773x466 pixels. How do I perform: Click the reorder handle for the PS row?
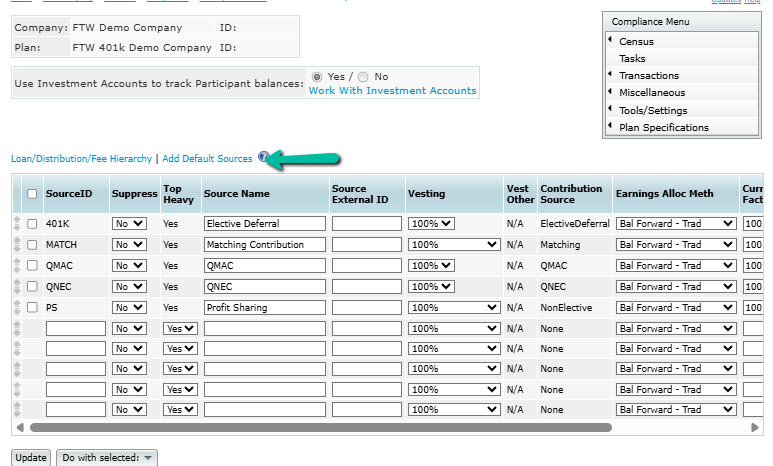(17, 307)
